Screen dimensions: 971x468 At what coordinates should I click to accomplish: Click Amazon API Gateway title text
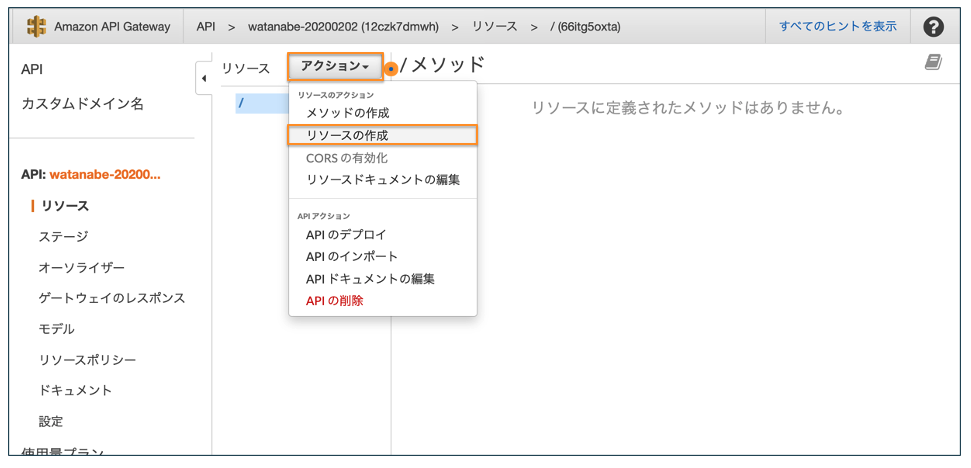(112, 27)
